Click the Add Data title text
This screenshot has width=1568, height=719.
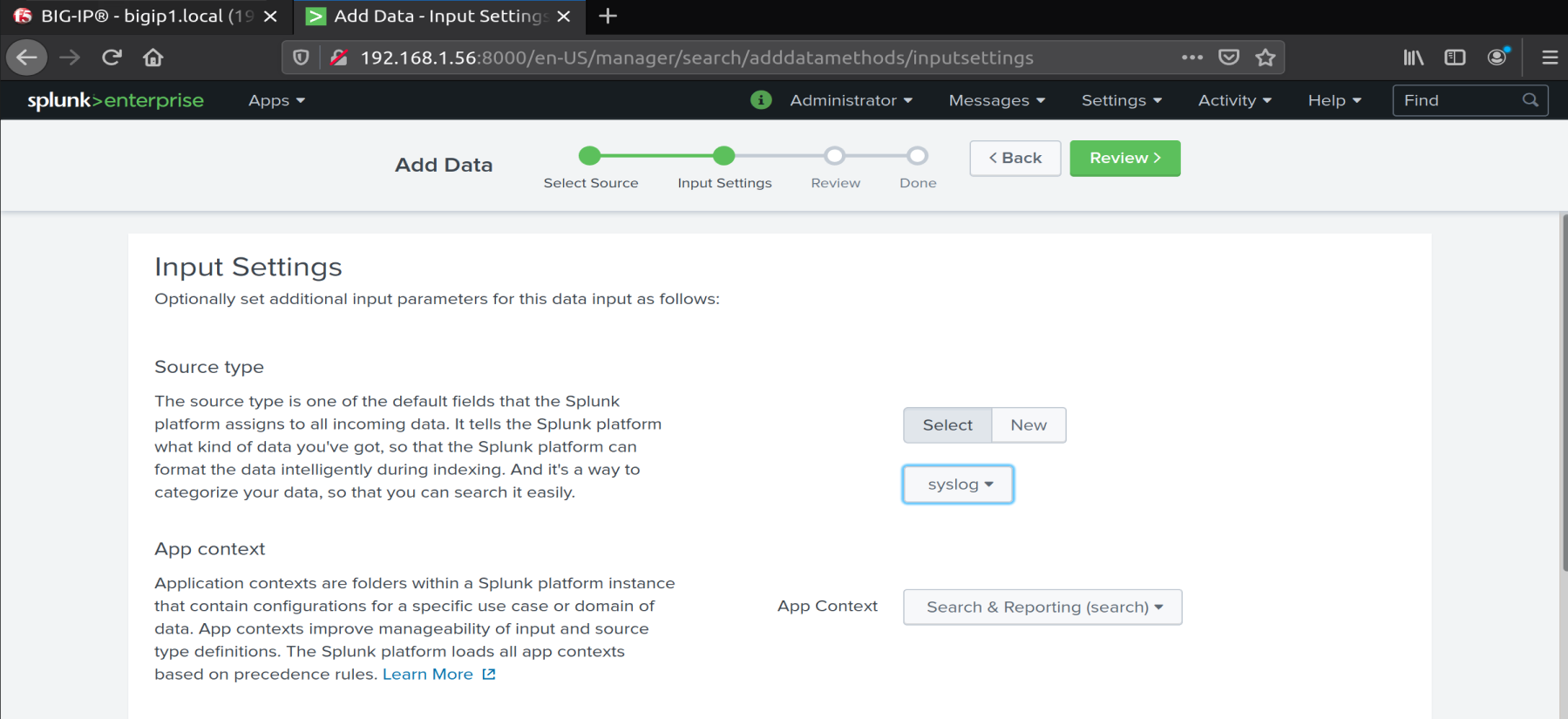click(444, 165)
